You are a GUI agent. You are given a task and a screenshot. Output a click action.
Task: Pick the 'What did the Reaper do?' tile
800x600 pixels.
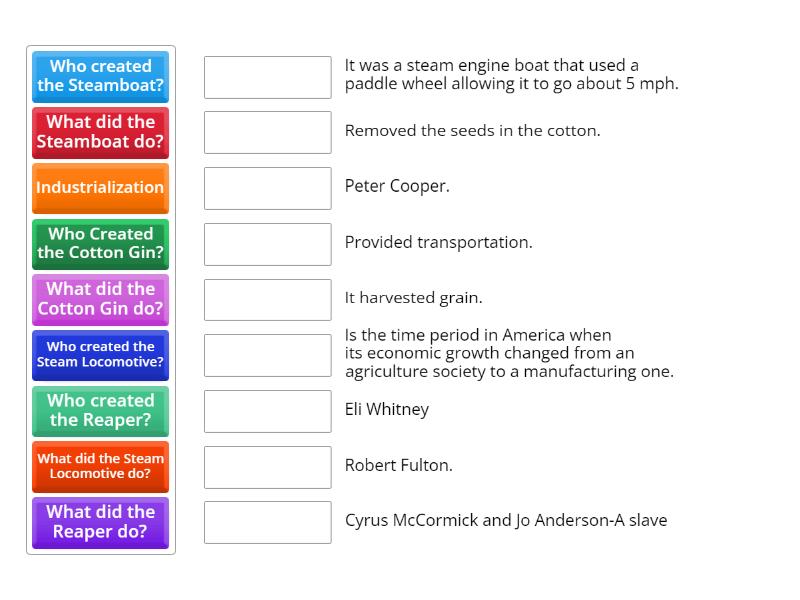100,521
